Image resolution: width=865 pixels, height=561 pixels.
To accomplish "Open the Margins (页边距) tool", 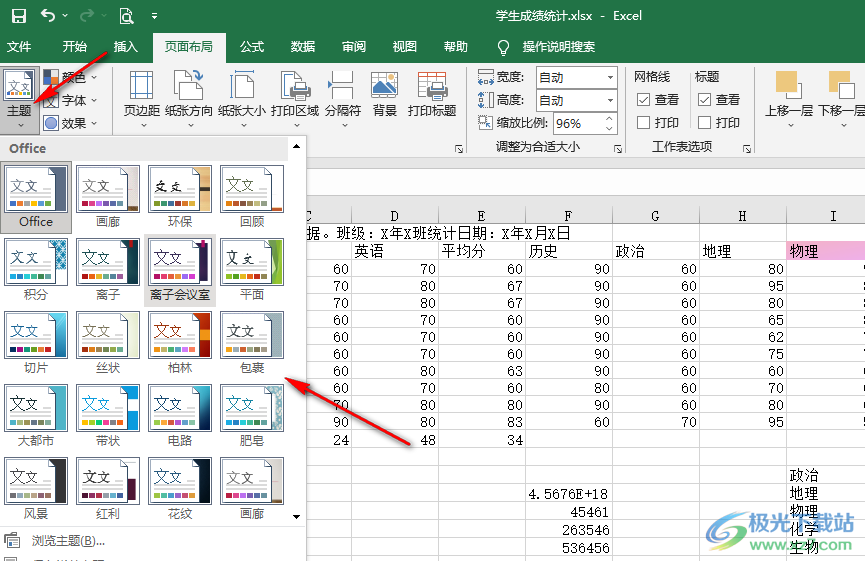I will pos(141,96).
